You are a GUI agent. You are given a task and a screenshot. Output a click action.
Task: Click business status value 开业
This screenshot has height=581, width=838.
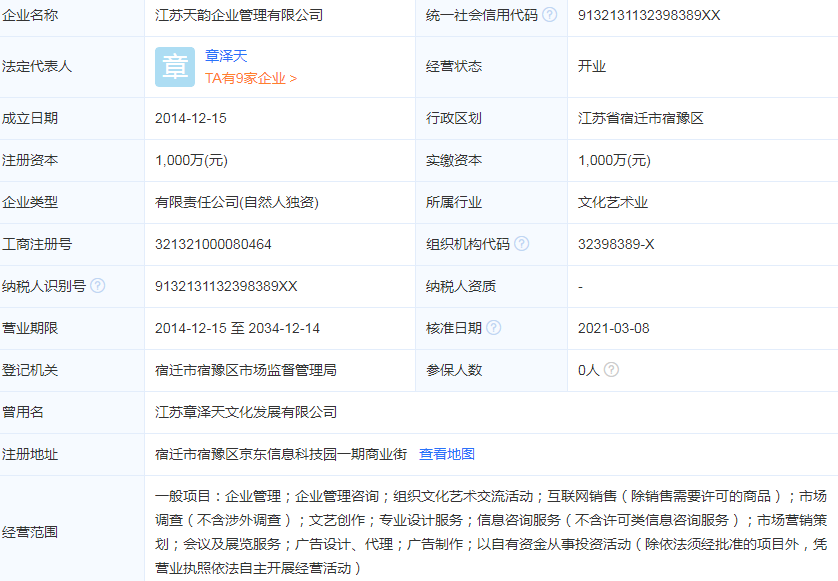click(x=592, y=66)
